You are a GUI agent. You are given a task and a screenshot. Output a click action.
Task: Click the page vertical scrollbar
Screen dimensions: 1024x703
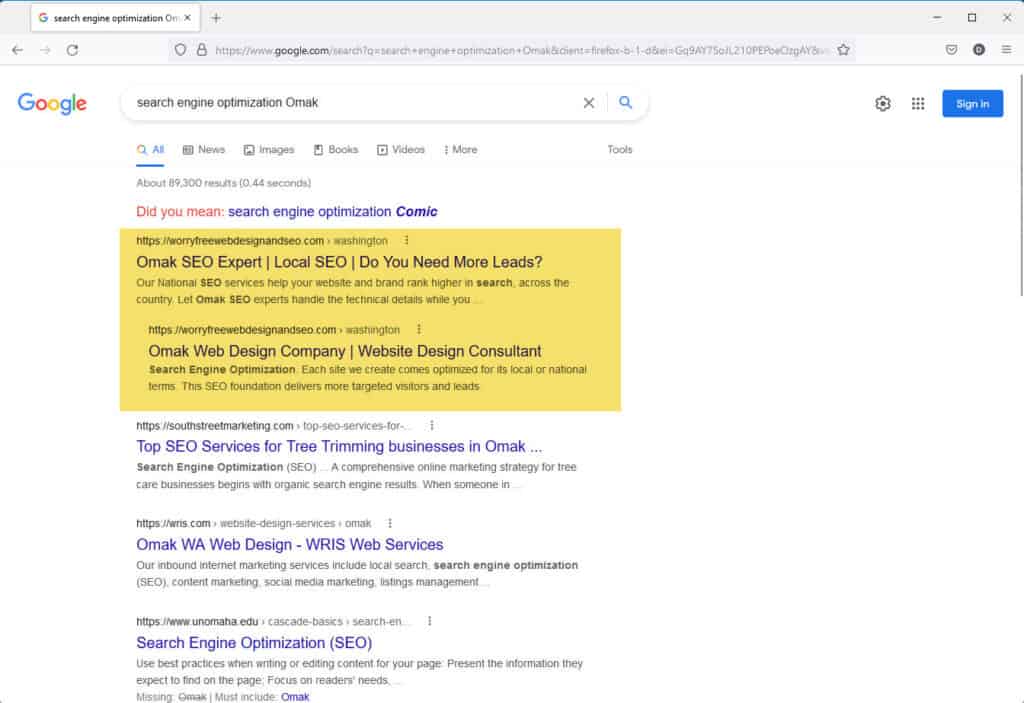point(1020,186)
